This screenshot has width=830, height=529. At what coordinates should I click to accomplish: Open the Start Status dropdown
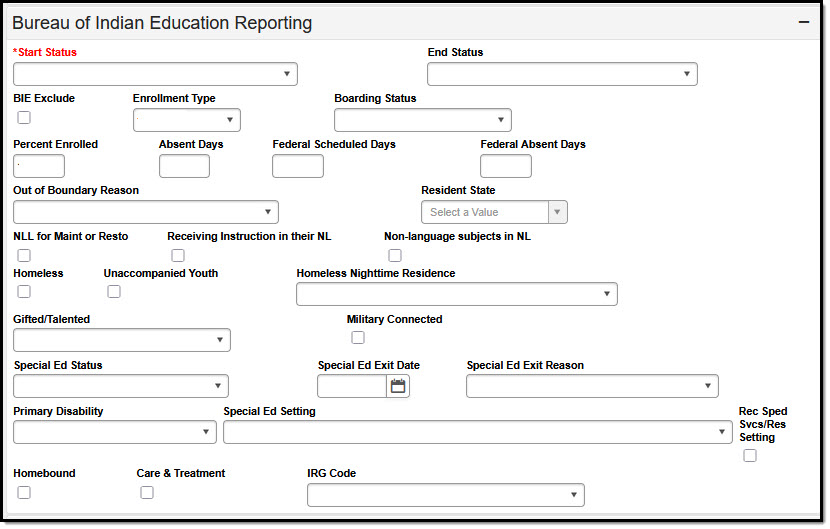tap(155, 74)
